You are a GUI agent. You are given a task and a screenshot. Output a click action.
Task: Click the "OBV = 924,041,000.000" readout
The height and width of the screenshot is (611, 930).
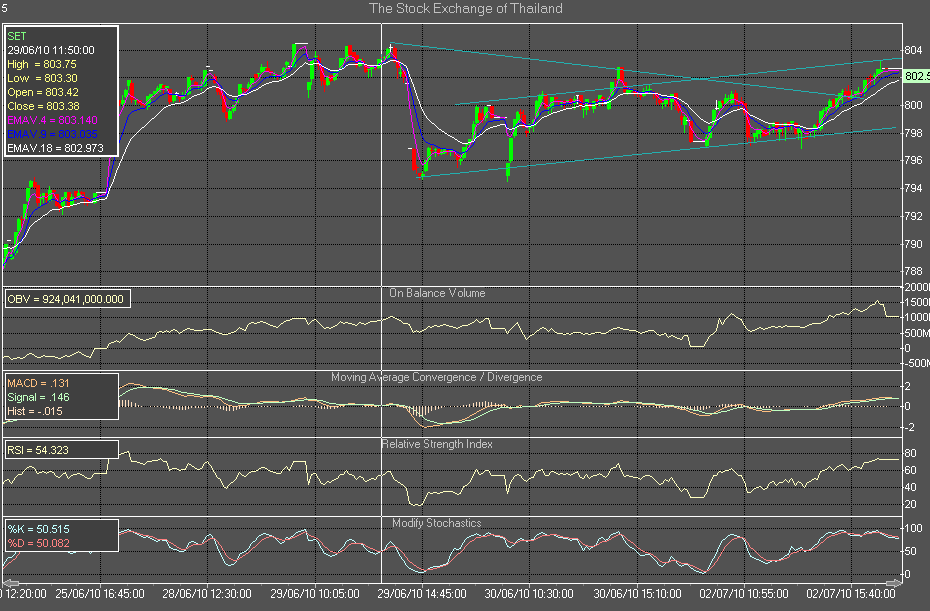66,300
